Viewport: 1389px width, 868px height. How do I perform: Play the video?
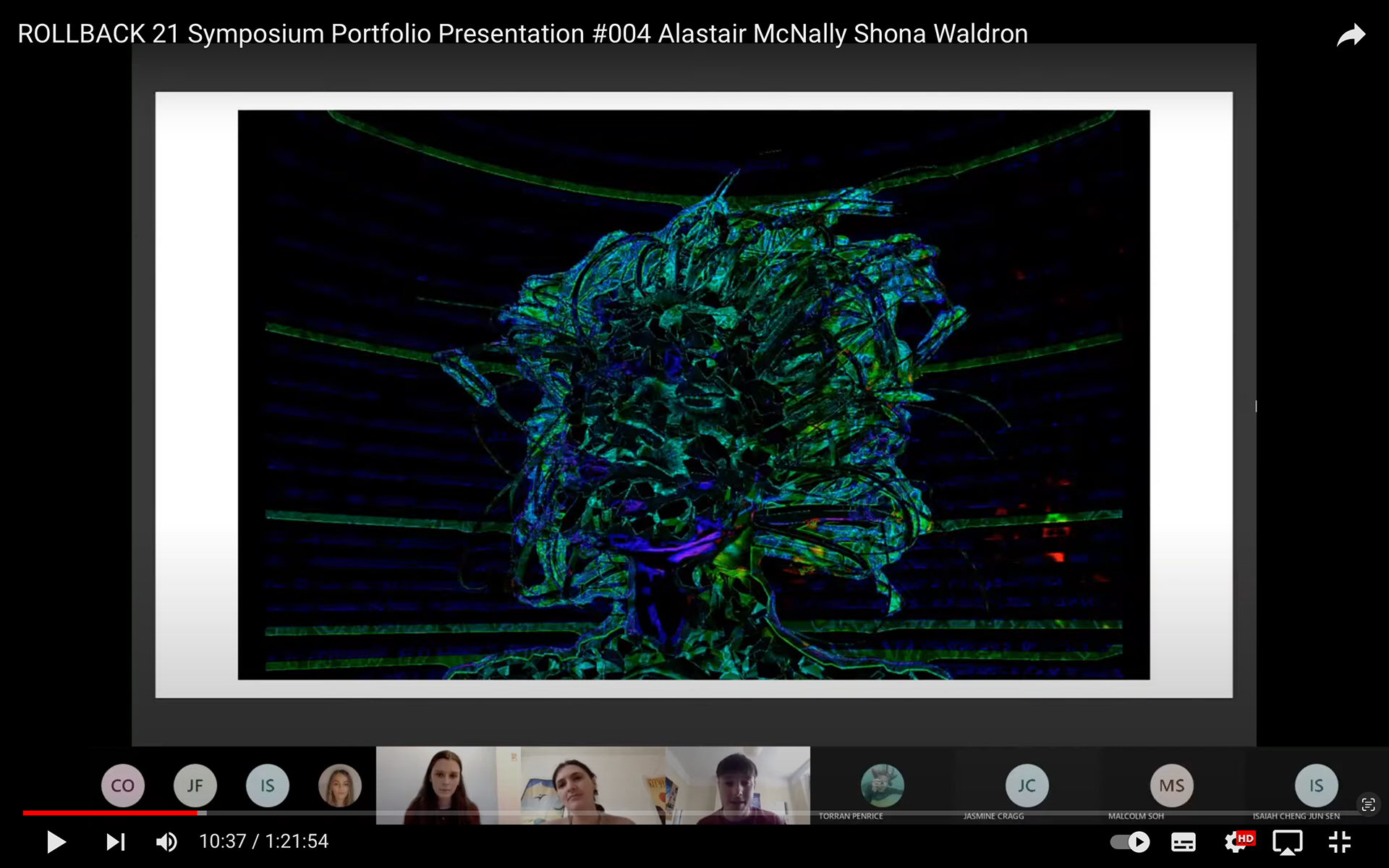[56, 842]
